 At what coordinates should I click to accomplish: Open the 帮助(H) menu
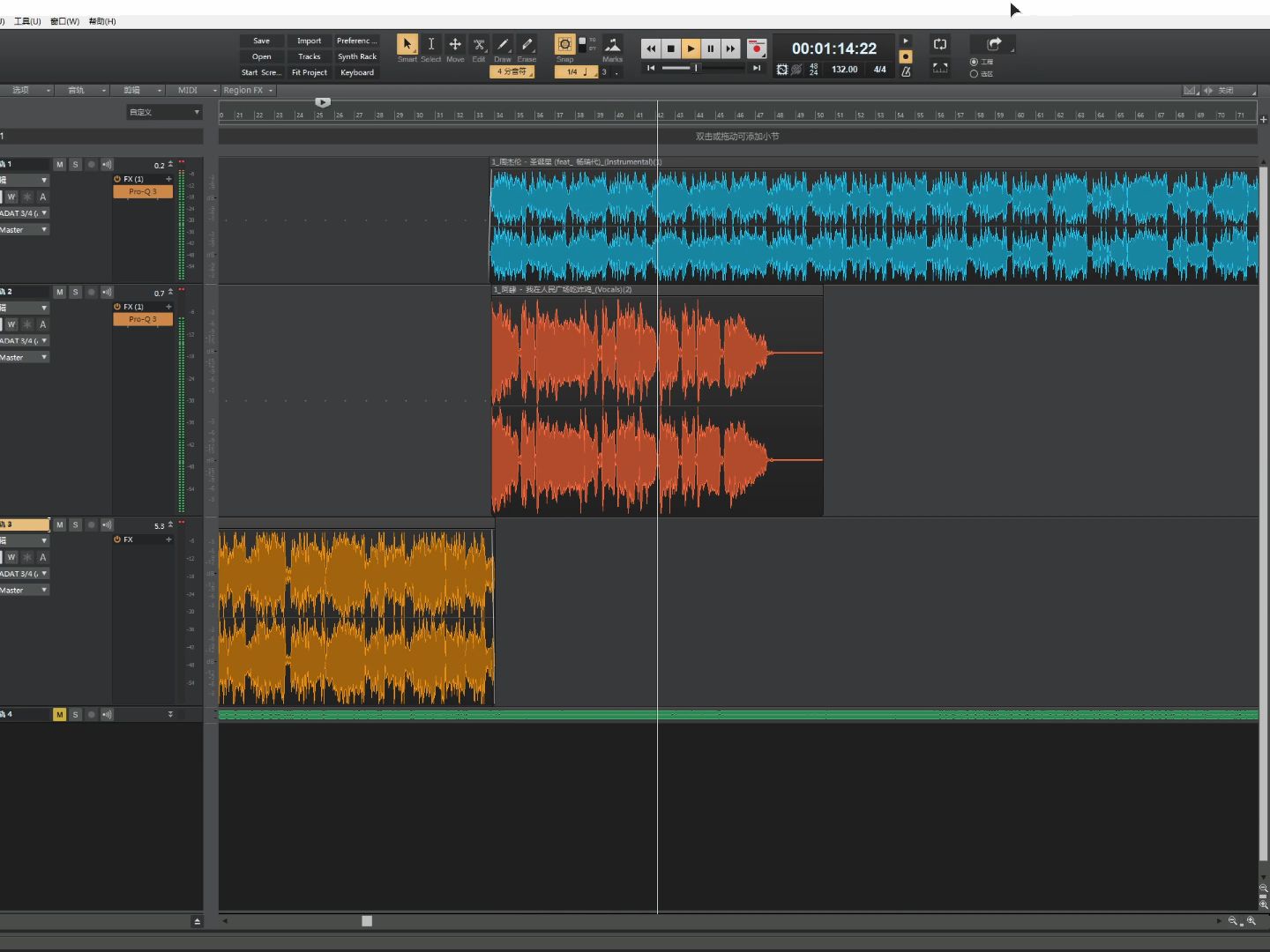point(102,21)
